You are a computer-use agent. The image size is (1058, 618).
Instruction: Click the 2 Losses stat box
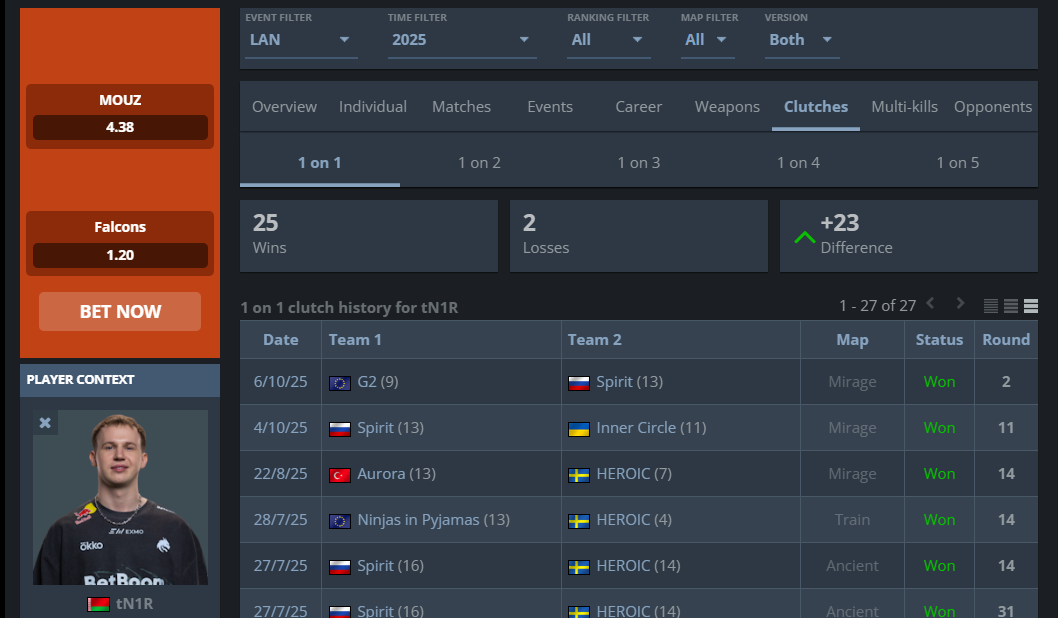(639, 236)
